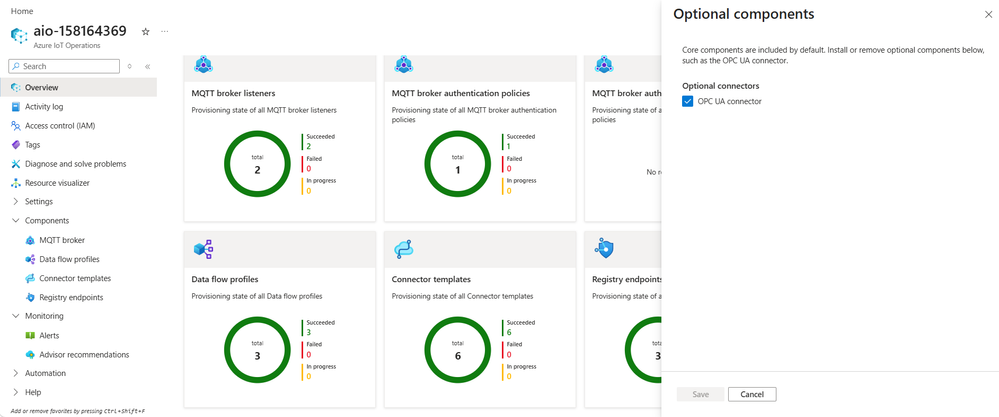The image size is (999, 417).
Task: Open the ellipsis more options menu
Action: (x=164, y=31)
